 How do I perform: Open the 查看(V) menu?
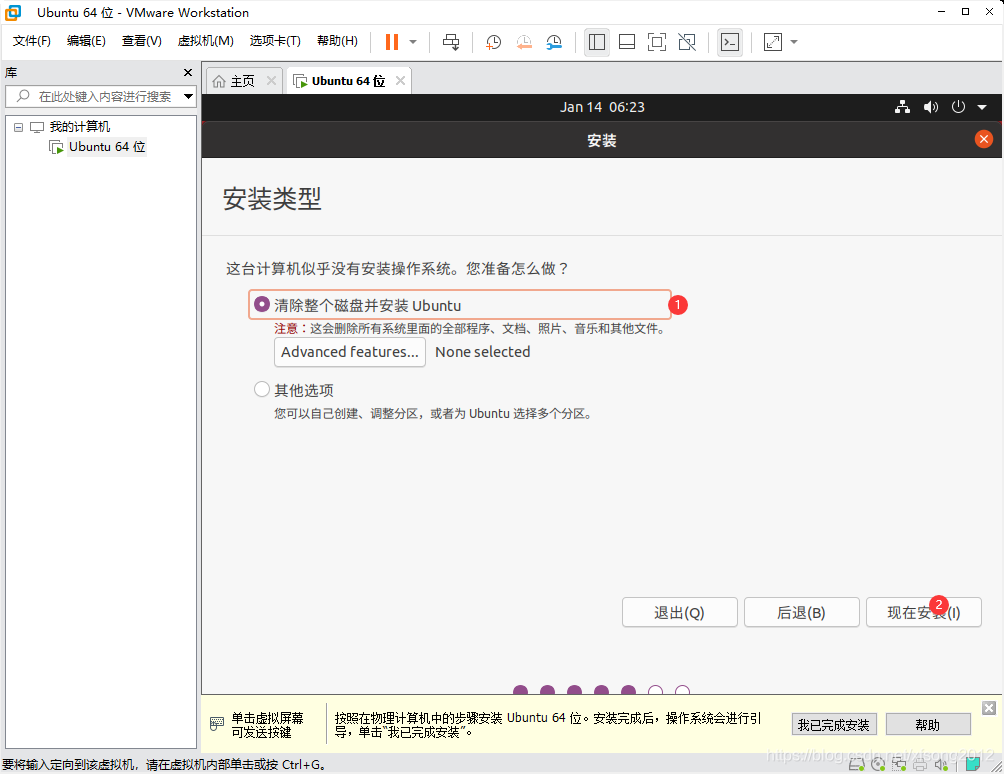[x=142, y=41]
